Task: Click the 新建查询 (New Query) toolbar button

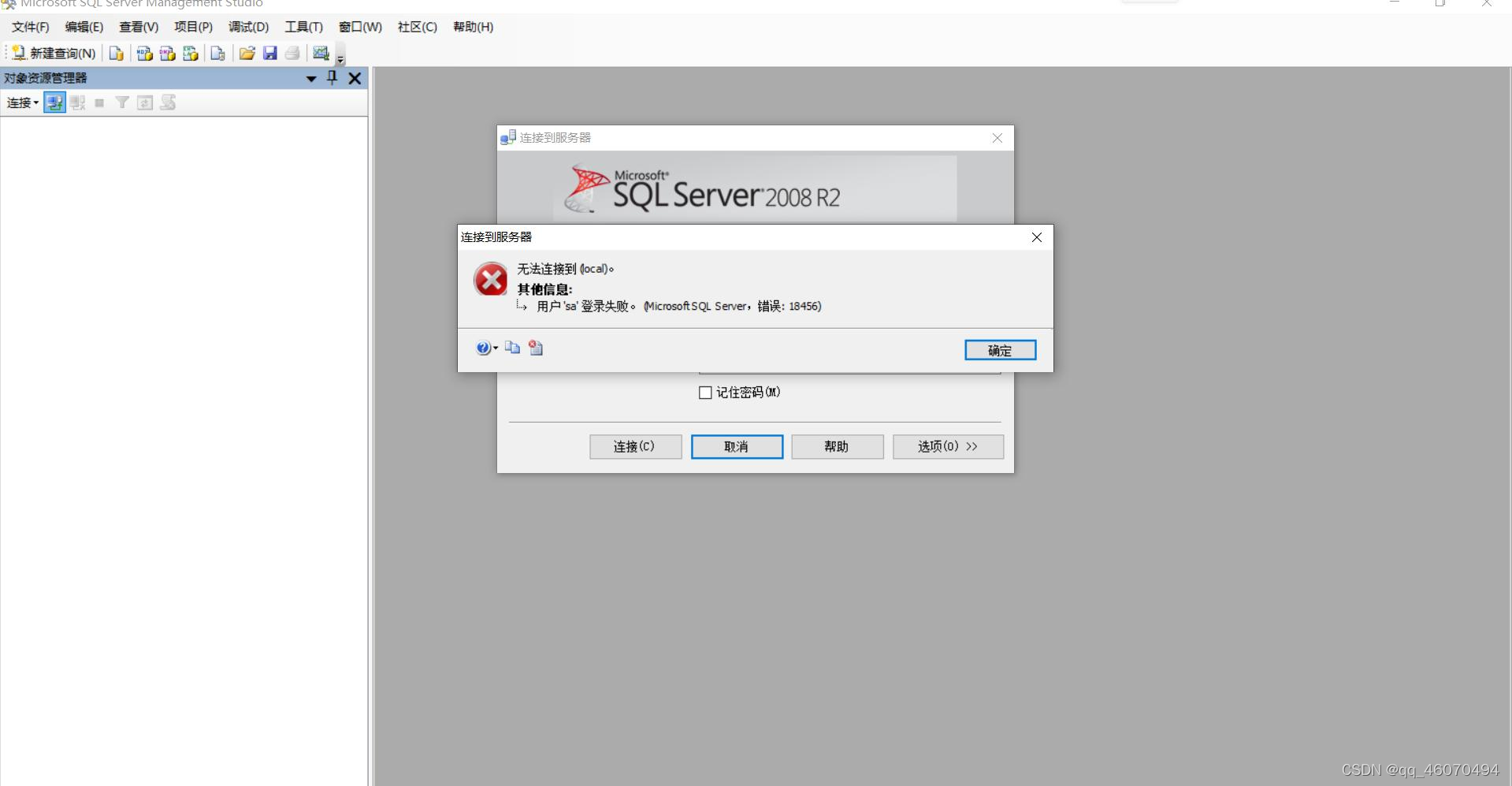Action: click(x=54, y=53)
